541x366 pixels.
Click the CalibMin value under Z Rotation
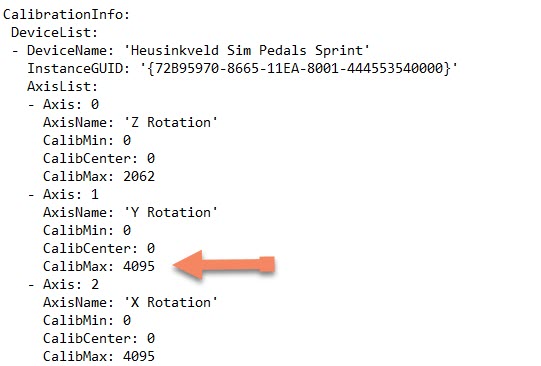127,140
